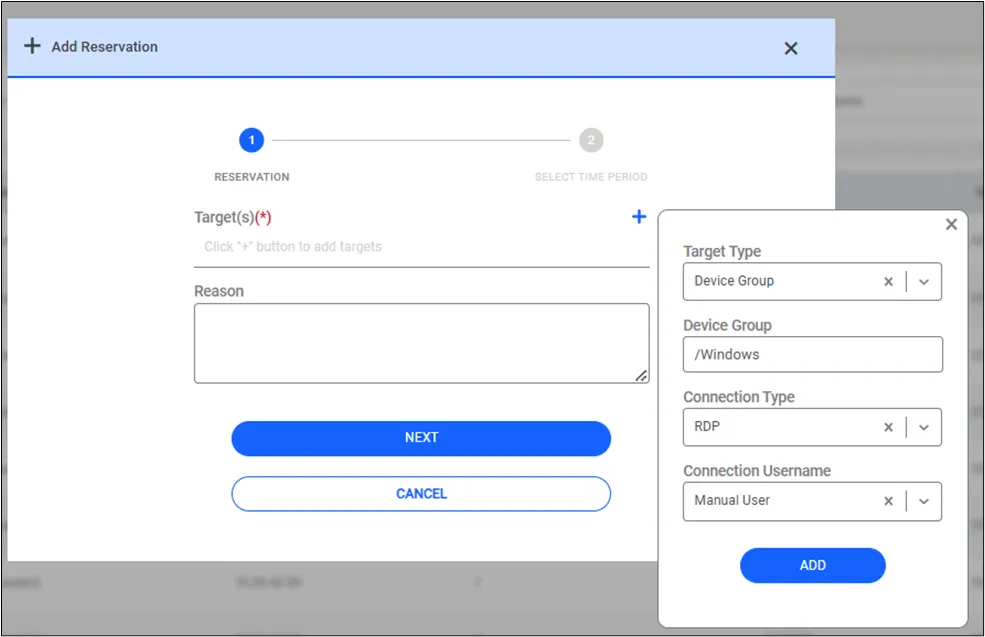Expand the Connection Type dropdown
The height and width of the screenshot is (637, 985).
coord(923,427)
